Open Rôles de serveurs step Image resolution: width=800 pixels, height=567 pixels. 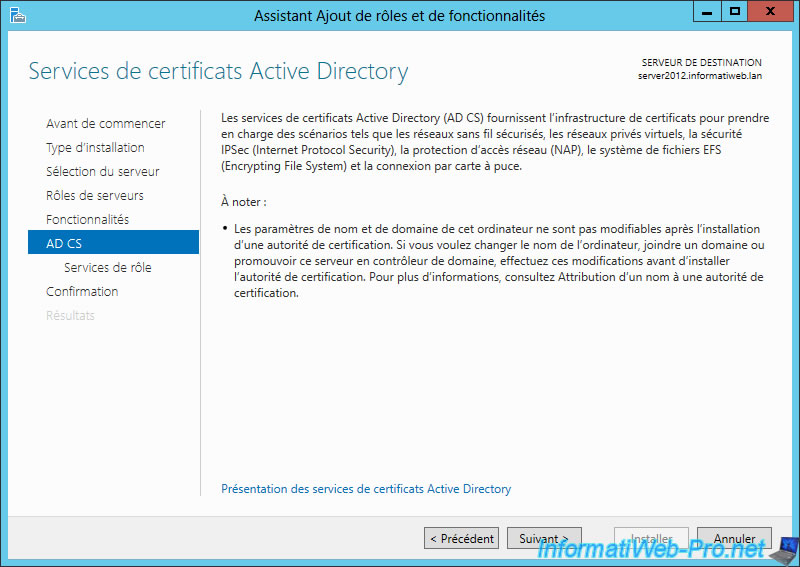[x=95, y=195]
